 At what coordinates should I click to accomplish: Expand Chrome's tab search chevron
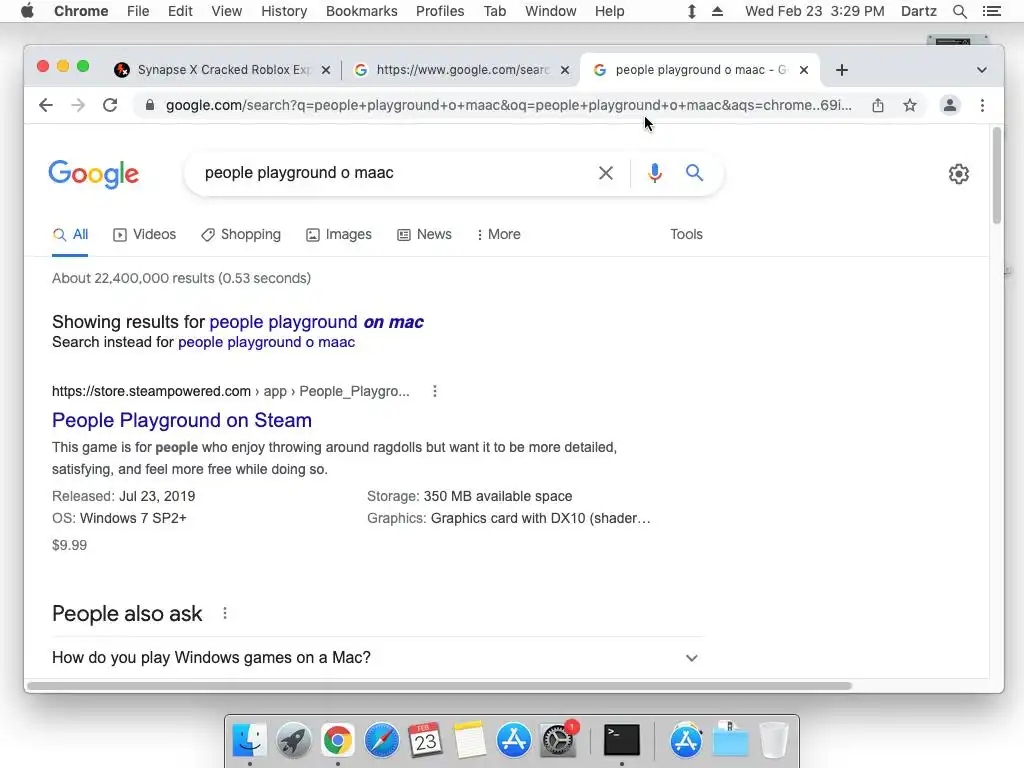coord(982,70)
